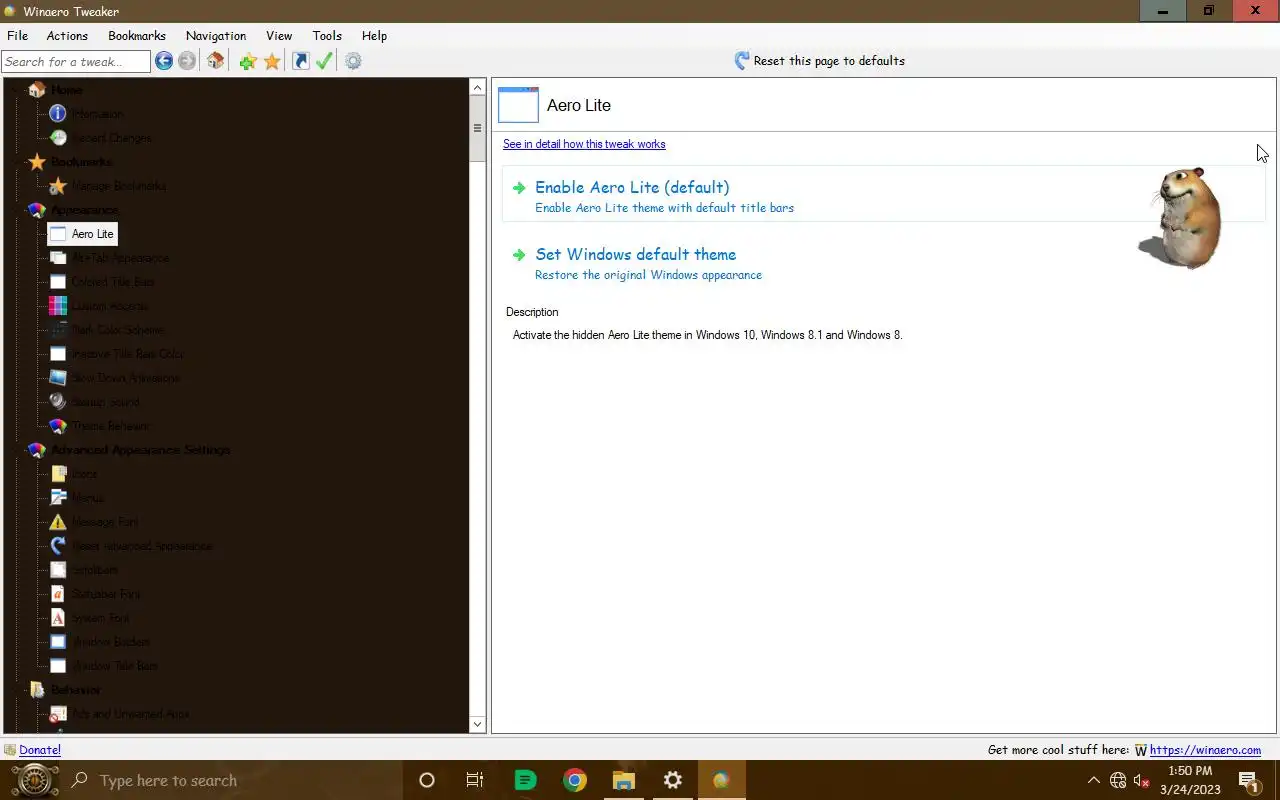Image resolution: width=1280 pixels, height=800 pixels.
Task: Open Windows Settings gear in taskbar
Action: 673,780
